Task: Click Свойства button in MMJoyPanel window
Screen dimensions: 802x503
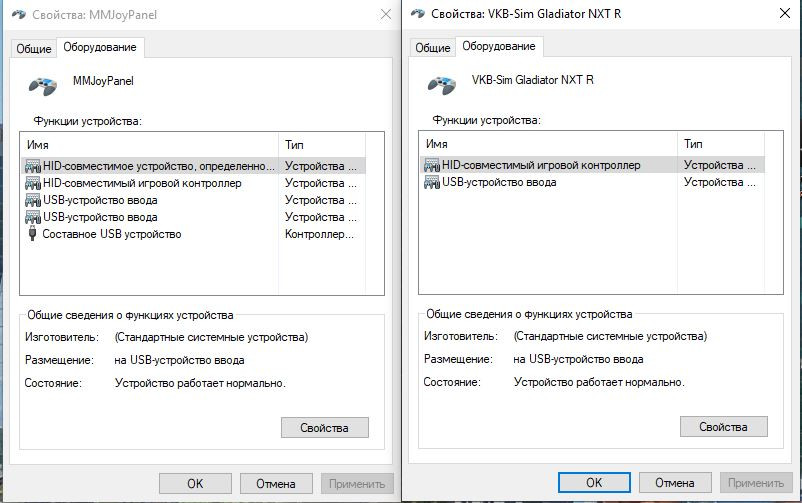Action: (x=324, y=428)
